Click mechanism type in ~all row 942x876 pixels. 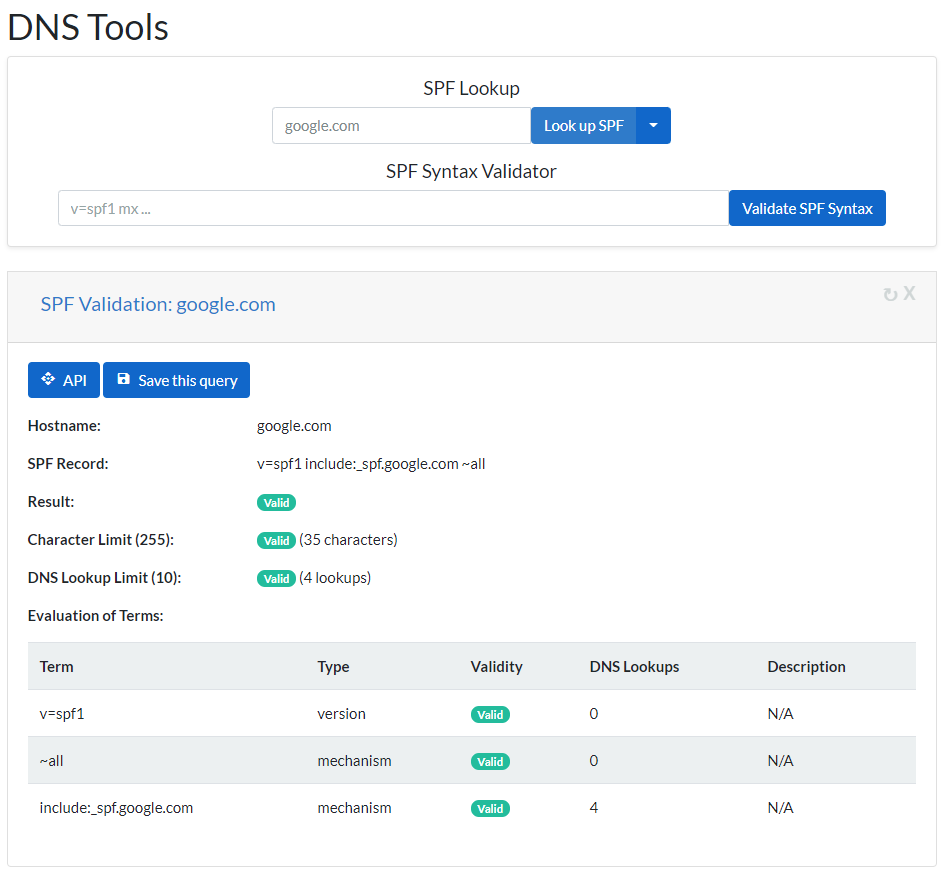click(x=354, y=761)
